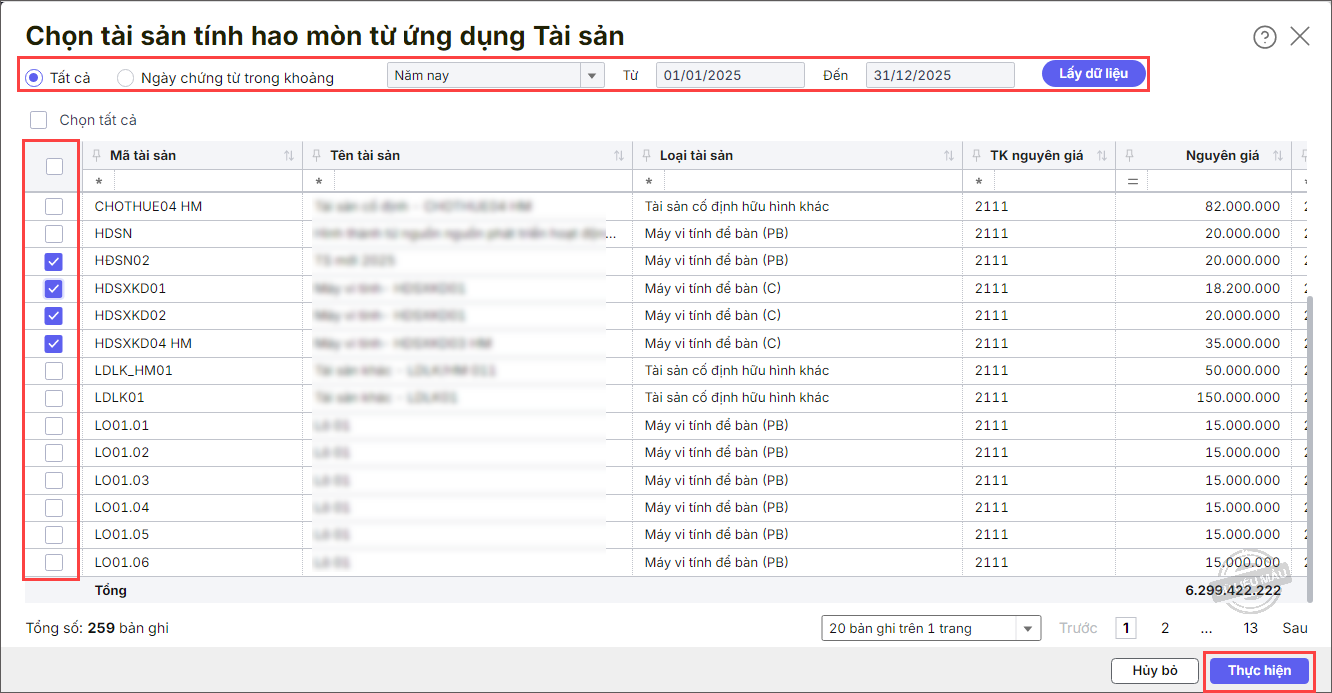The width and height of the screenshot is (1332, 693).
Task: Check the LDLK01 asset row checkbox
Action: click(54, 398)
